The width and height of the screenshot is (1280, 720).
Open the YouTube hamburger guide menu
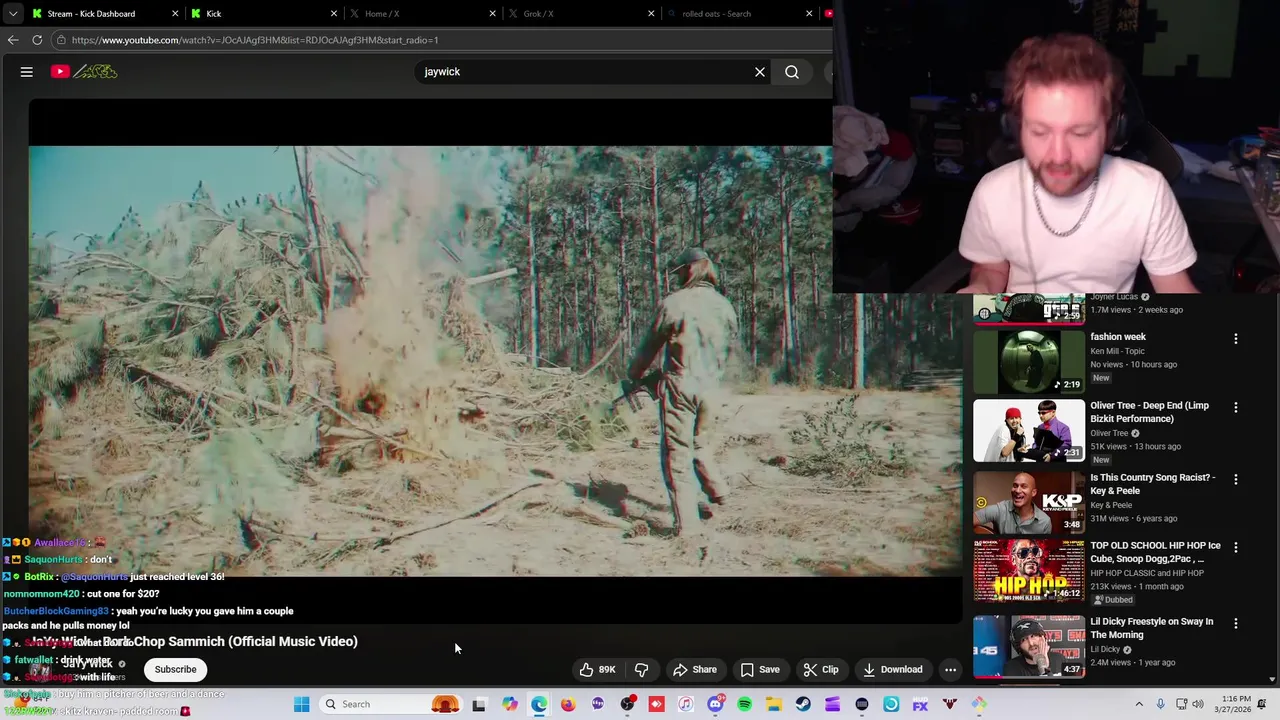[27, 72]
